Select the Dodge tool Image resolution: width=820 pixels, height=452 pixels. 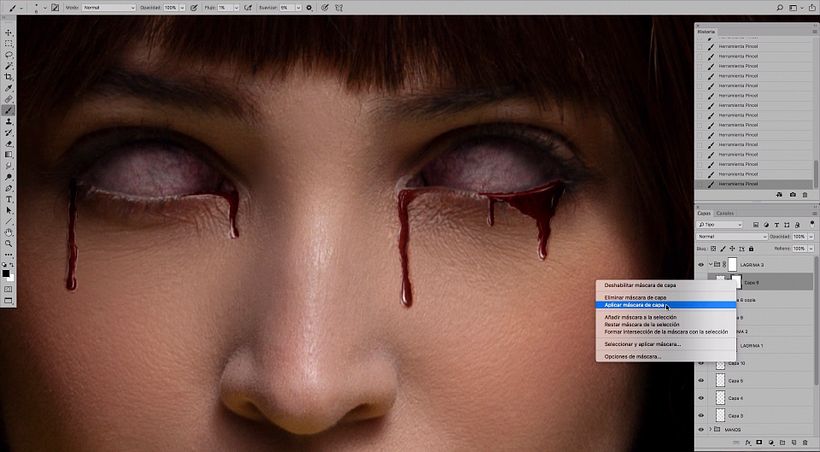[8, 177]
